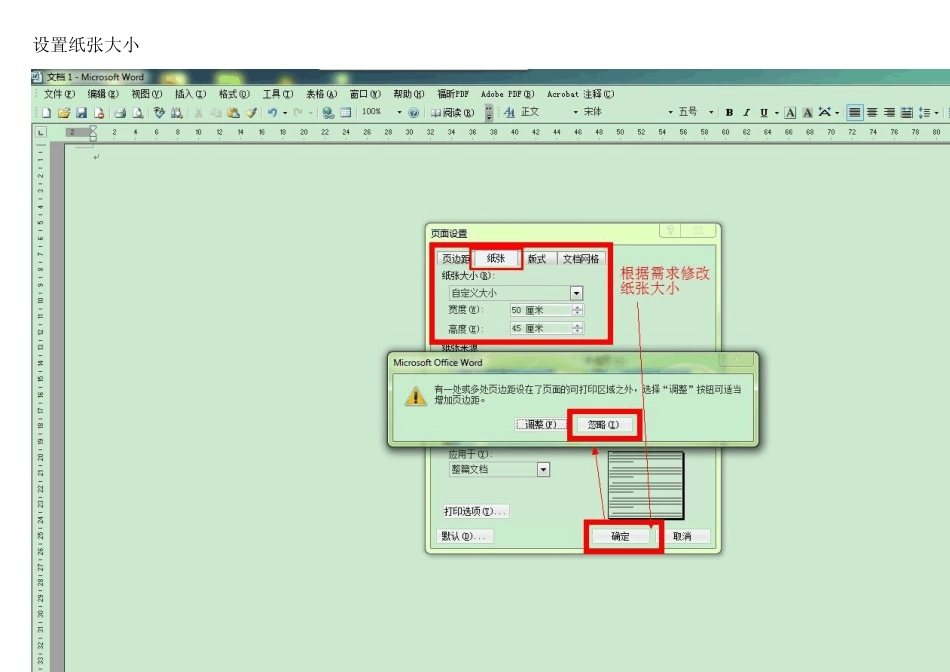Open the style 正文 dropdown
The image size is (950, 672).
pyautogui.click(x=575, y=112)
